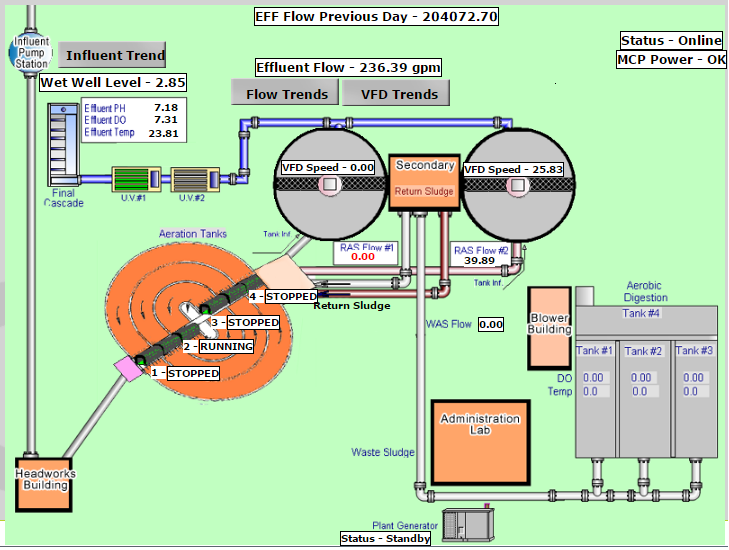Select the Administration Lab building
729x550 pixels.
click(x=481, y=443)
